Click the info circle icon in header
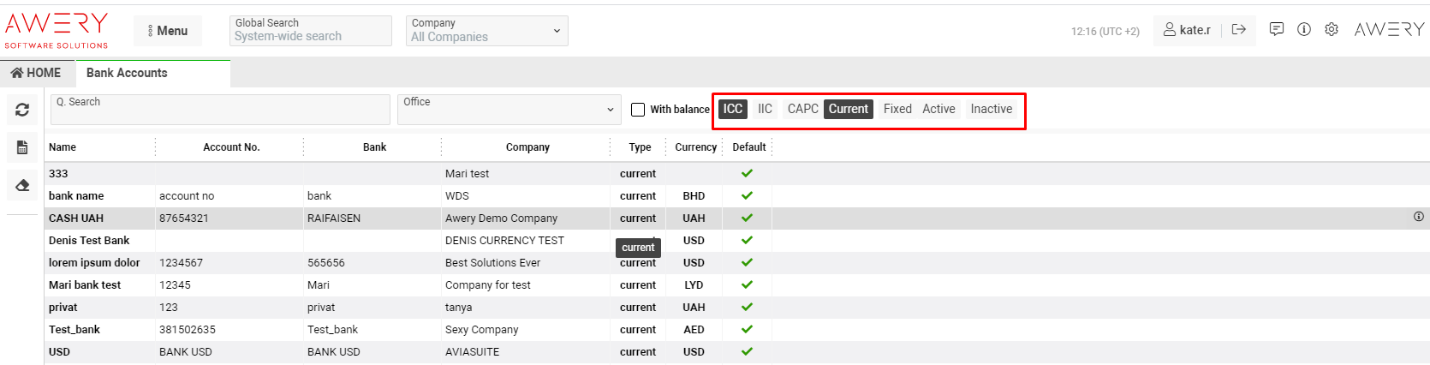This screenshot has height=365, width=1430. point(1304,30)
